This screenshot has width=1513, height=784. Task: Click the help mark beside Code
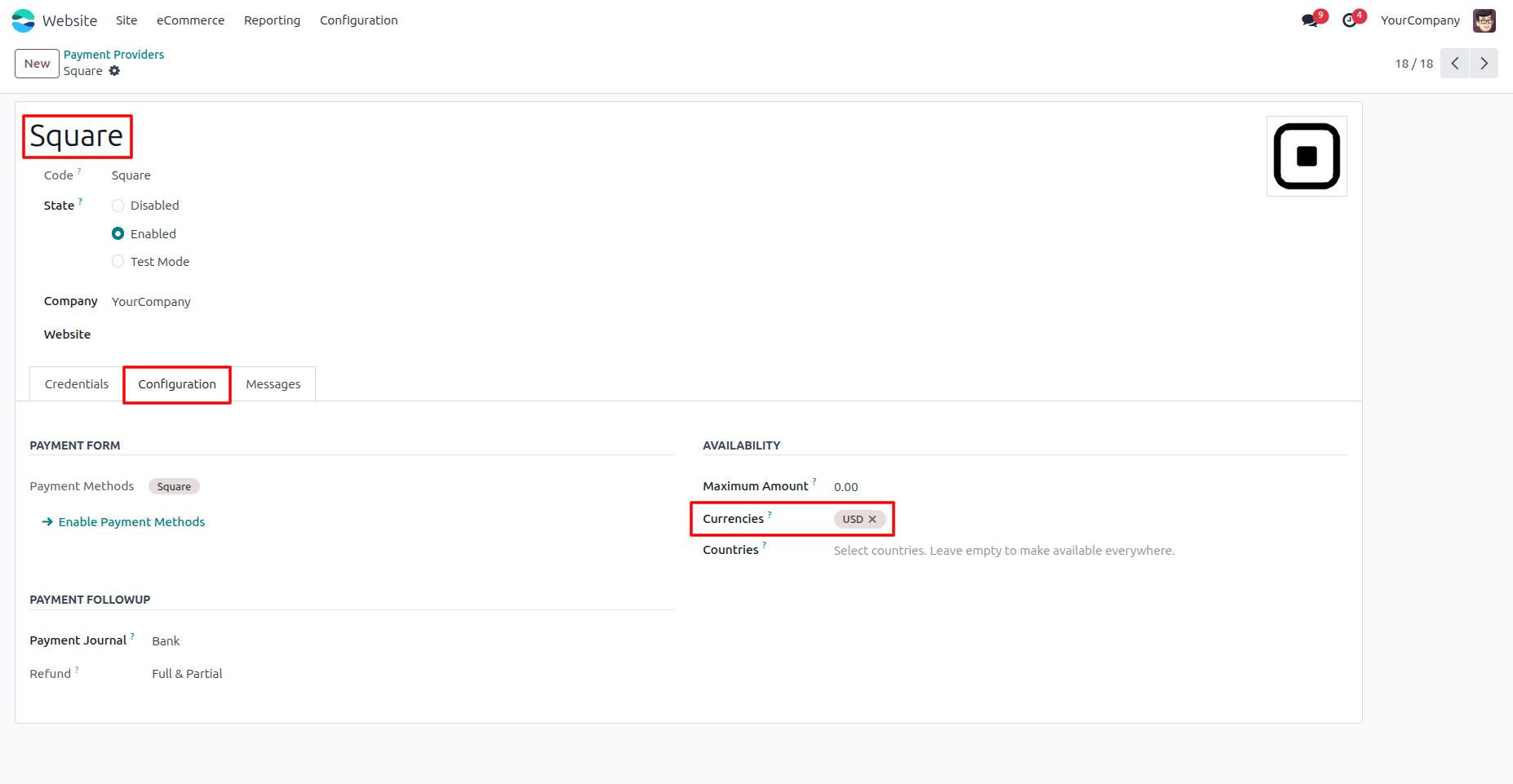[x=79, y=171]
